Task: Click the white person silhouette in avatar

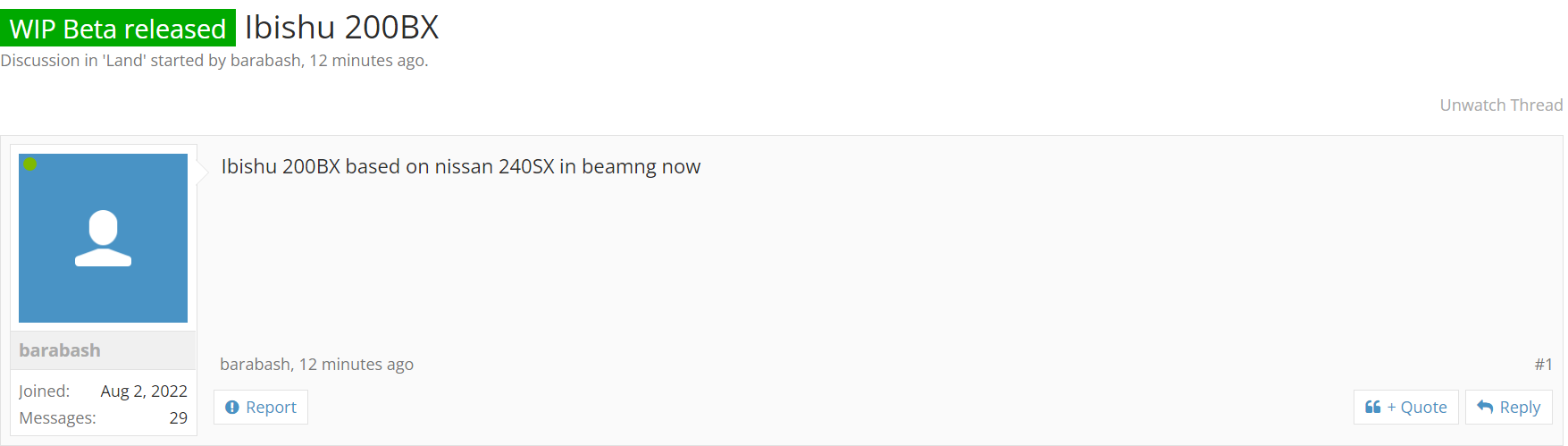Action: coord(103,238)
